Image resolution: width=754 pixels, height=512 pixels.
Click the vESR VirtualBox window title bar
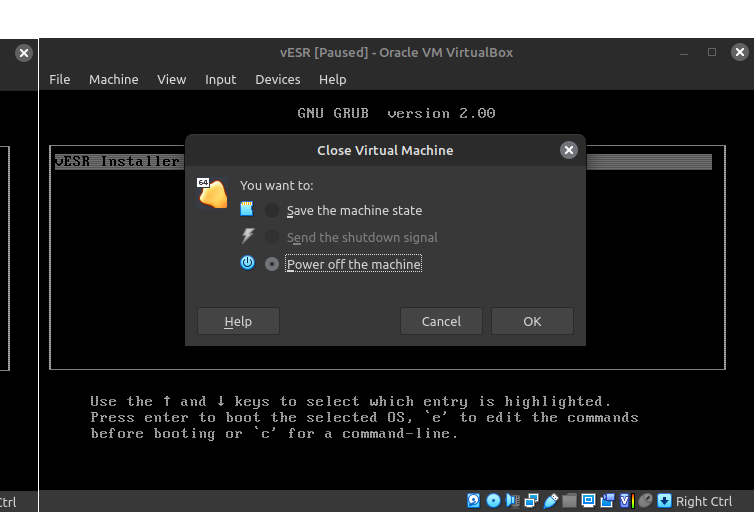point(396,52)
